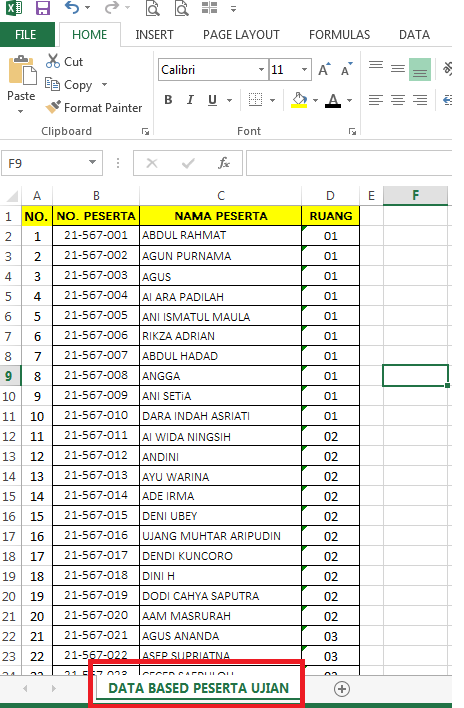
Task: Open the Name Box dropdown arrow
Action: click(93, 162)
